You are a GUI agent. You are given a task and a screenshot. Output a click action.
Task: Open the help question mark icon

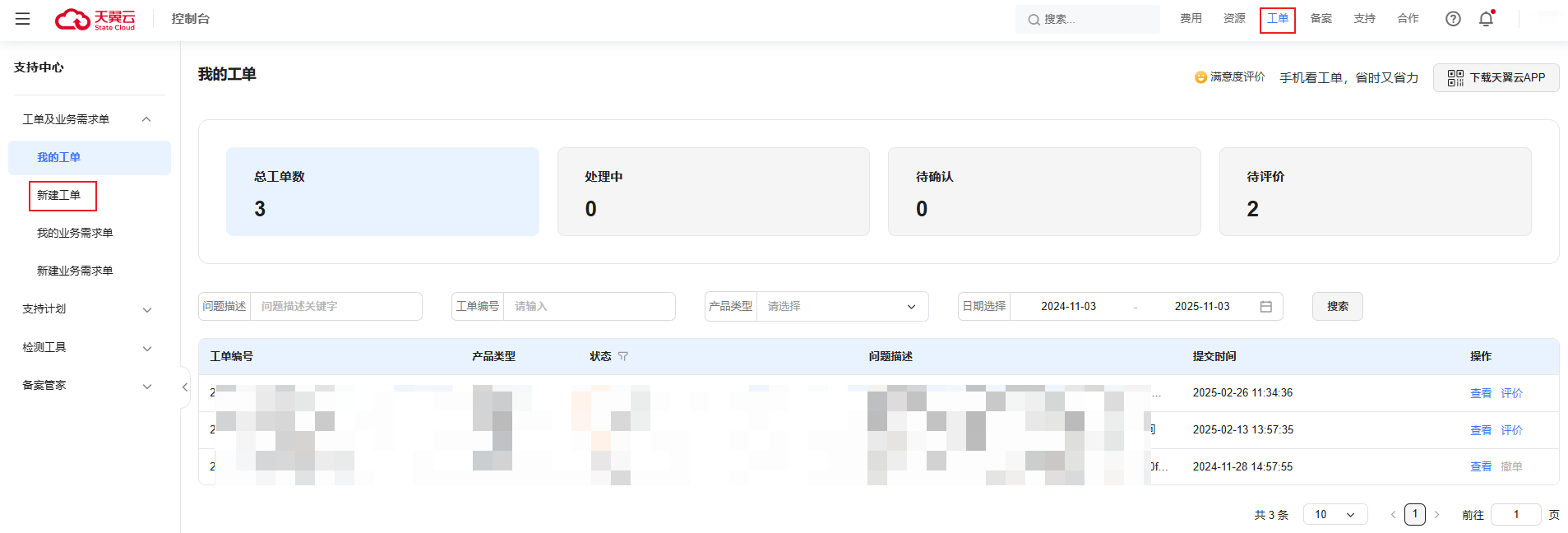click(1453, 19)
